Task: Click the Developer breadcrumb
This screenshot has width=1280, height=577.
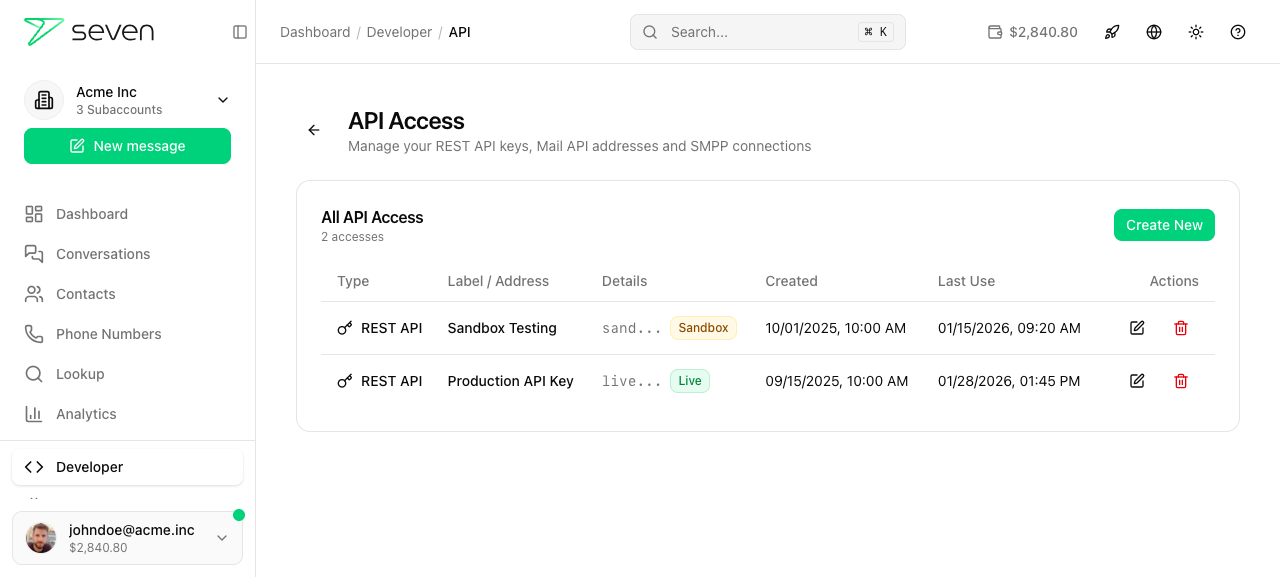Action: [399, 32]
